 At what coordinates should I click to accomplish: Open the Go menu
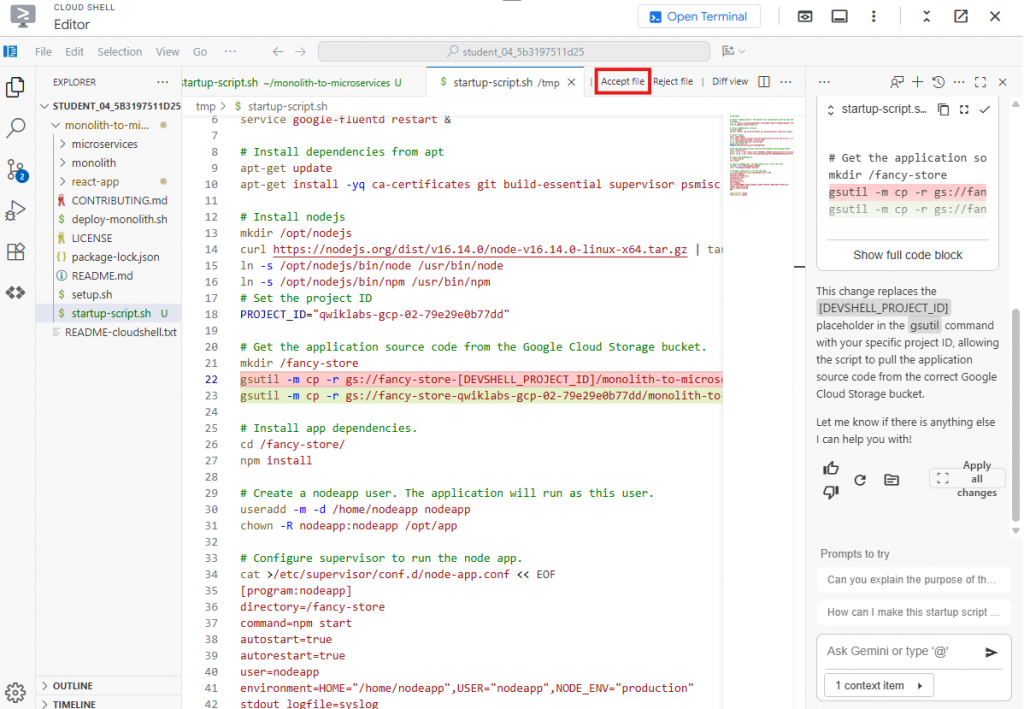(200, 52)
